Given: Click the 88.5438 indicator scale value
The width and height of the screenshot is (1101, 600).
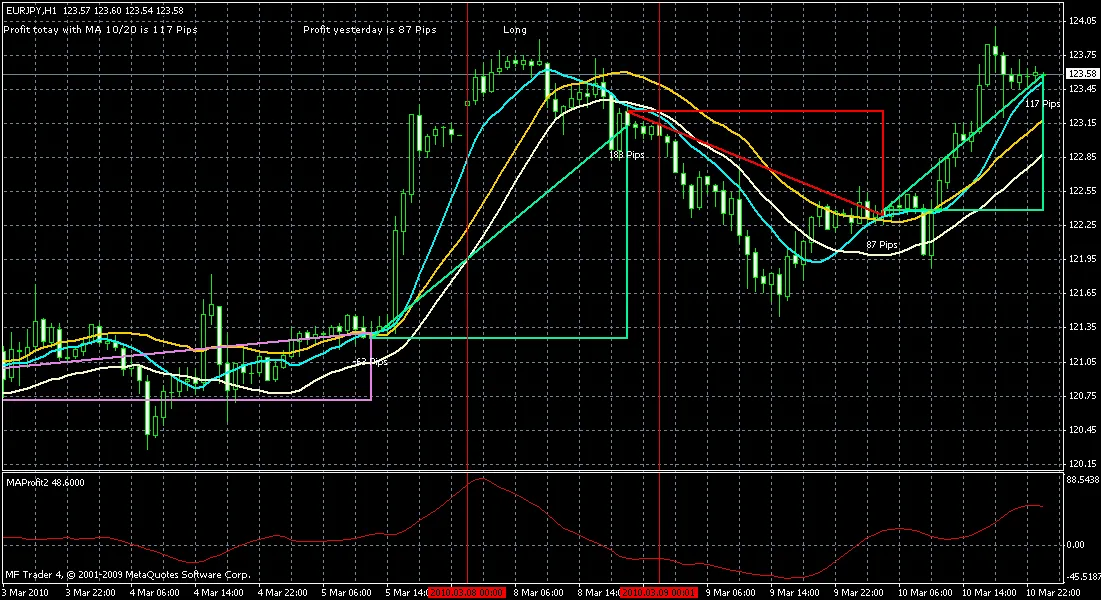Looking at the screenshot, I should click(1084, 481).
